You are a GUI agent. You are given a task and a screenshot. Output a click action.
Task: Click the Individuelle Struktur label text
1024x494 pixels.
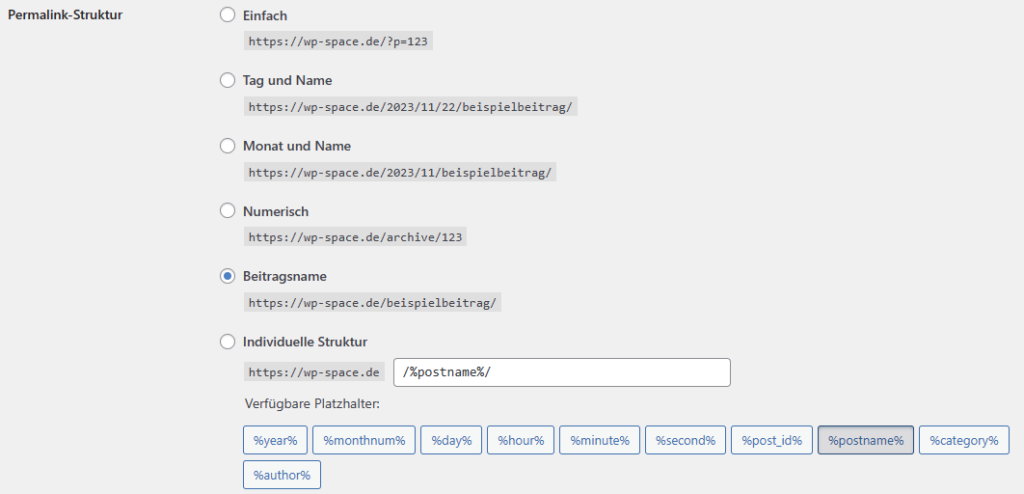pyautogui.click(x=305, y=341)
